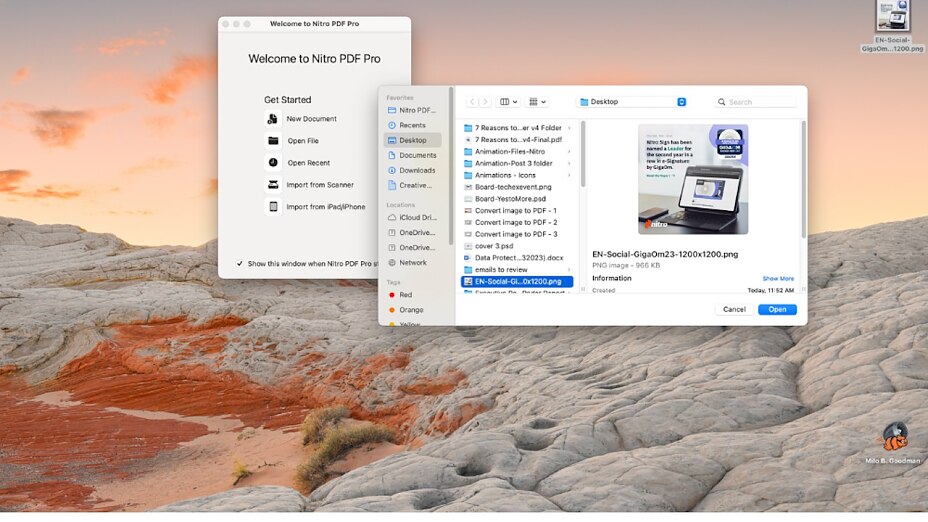Click the Open button
Image resolution: width=928 pixels, height=522 pixels.
tap(777, 310)
